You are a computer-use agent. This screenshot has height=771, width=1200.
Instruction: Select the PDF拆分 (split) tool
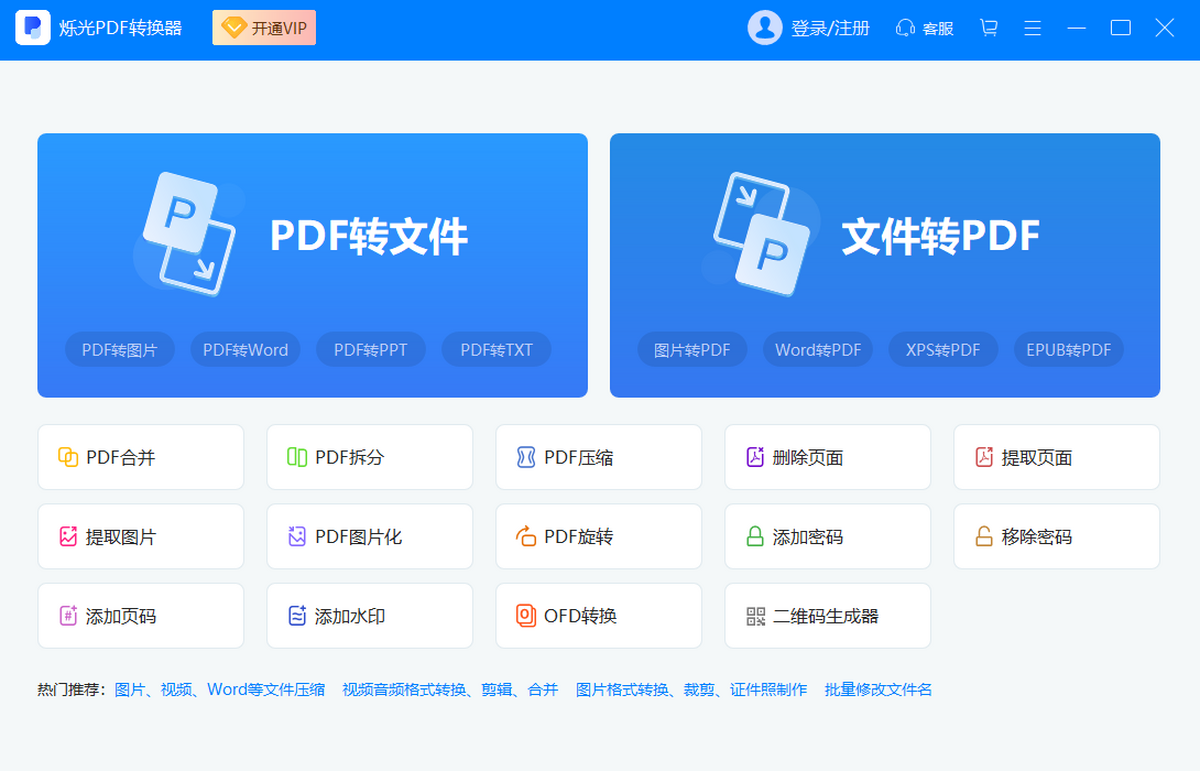tap(369, 457)
